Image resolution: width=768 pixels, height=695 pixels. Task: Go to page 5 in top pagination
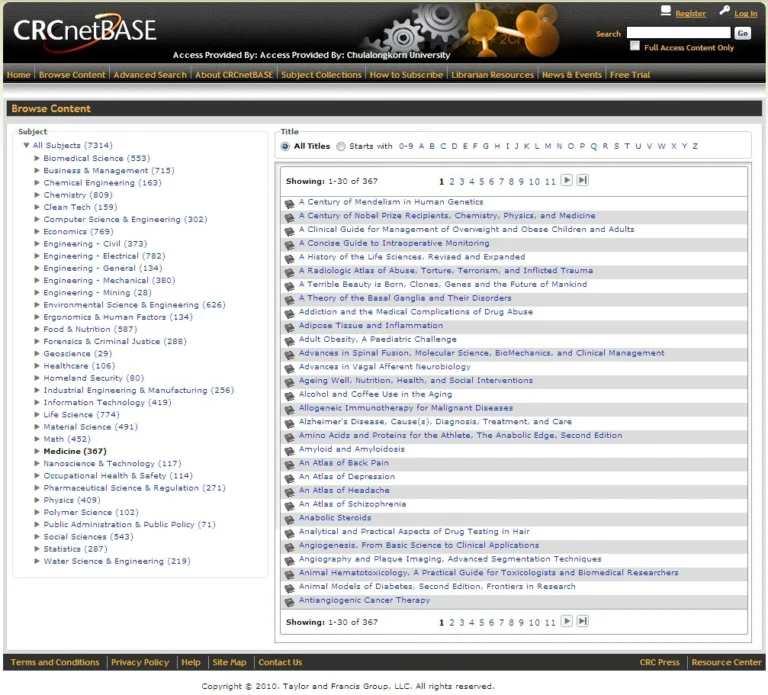coord(481,181)
